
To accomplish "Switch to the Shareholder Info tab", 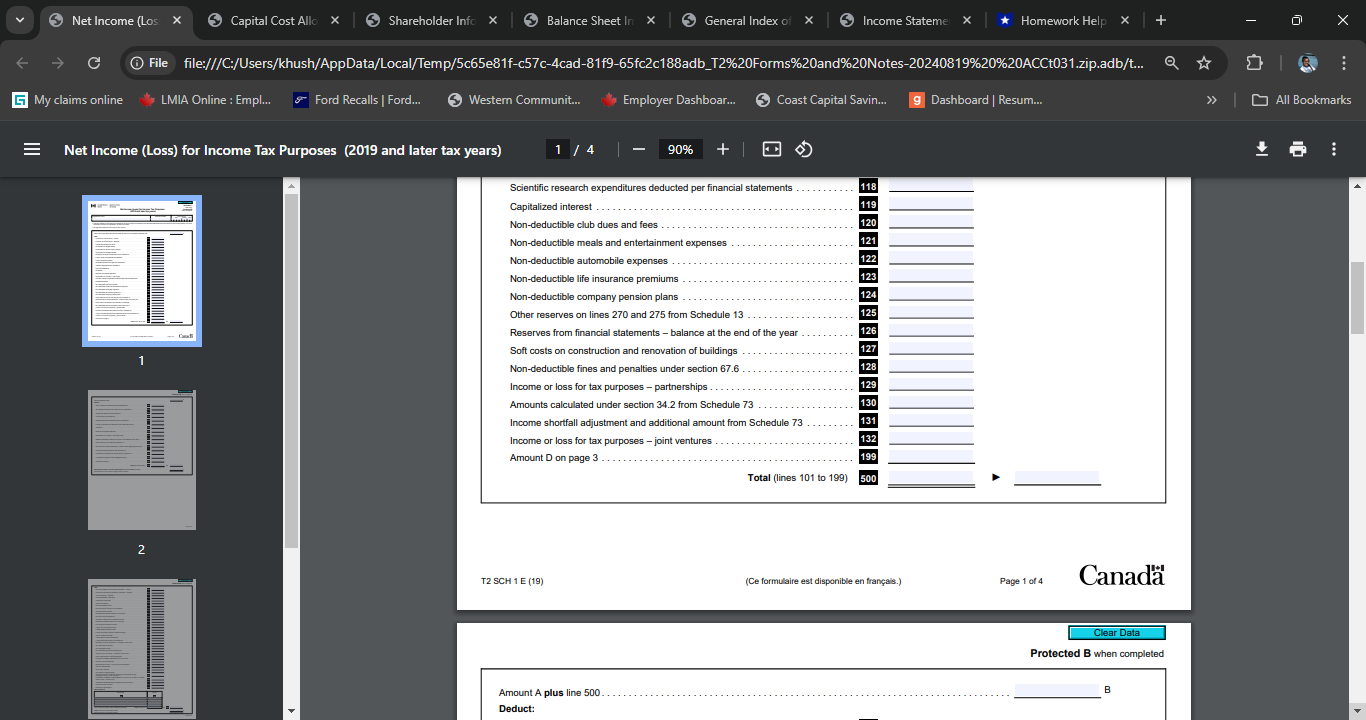I will pos(431,20).
